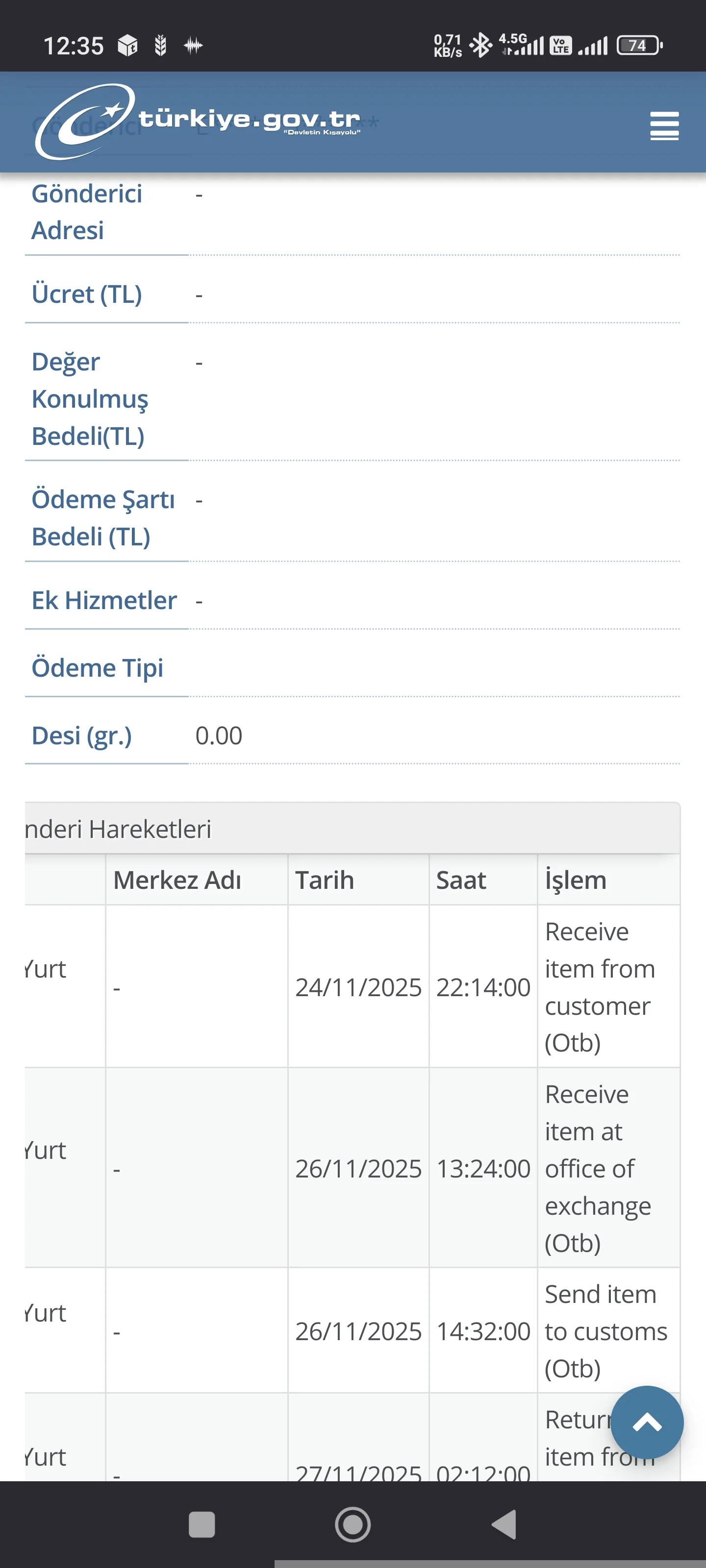Tap the Ek Hizmetler label
Viewport: 706px width, 1568px height.
tap(104, 600)
